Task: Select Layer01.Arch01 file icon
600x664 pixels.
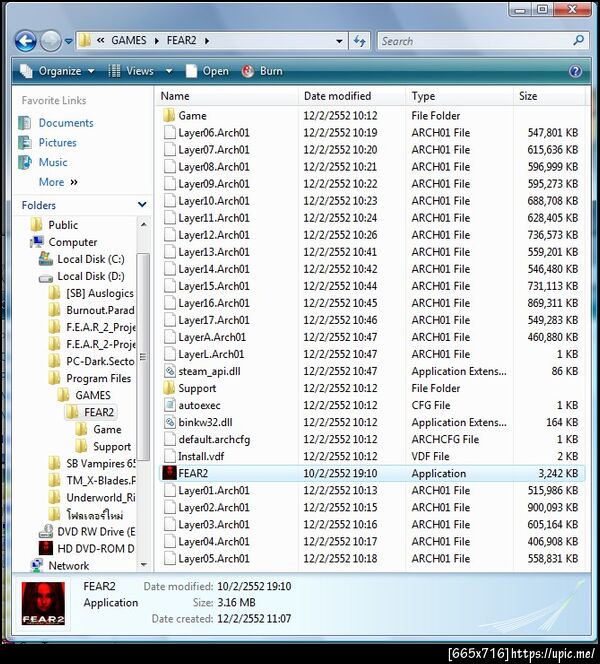Action: tap(169, 490)
